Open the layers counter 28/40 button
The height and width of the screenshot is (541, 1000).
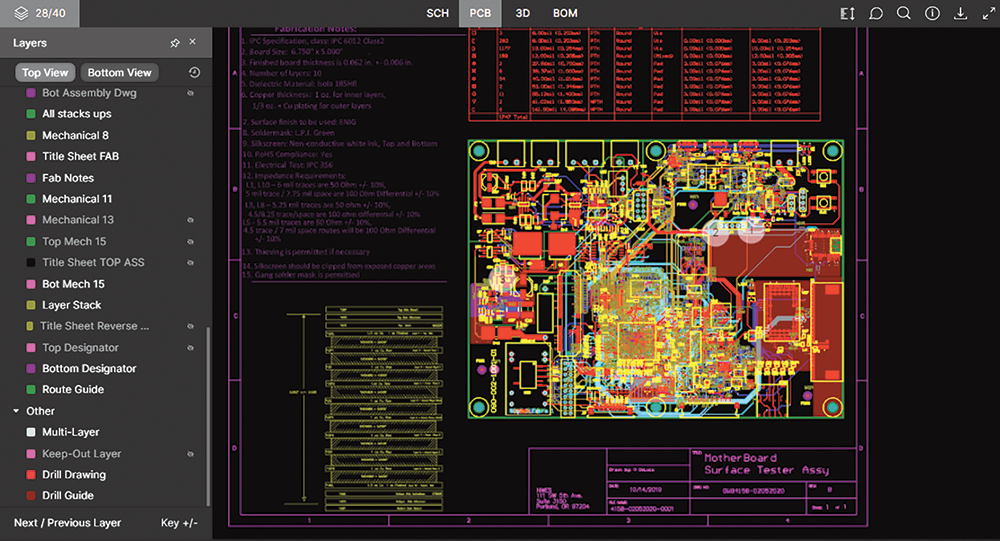[40, 13]
